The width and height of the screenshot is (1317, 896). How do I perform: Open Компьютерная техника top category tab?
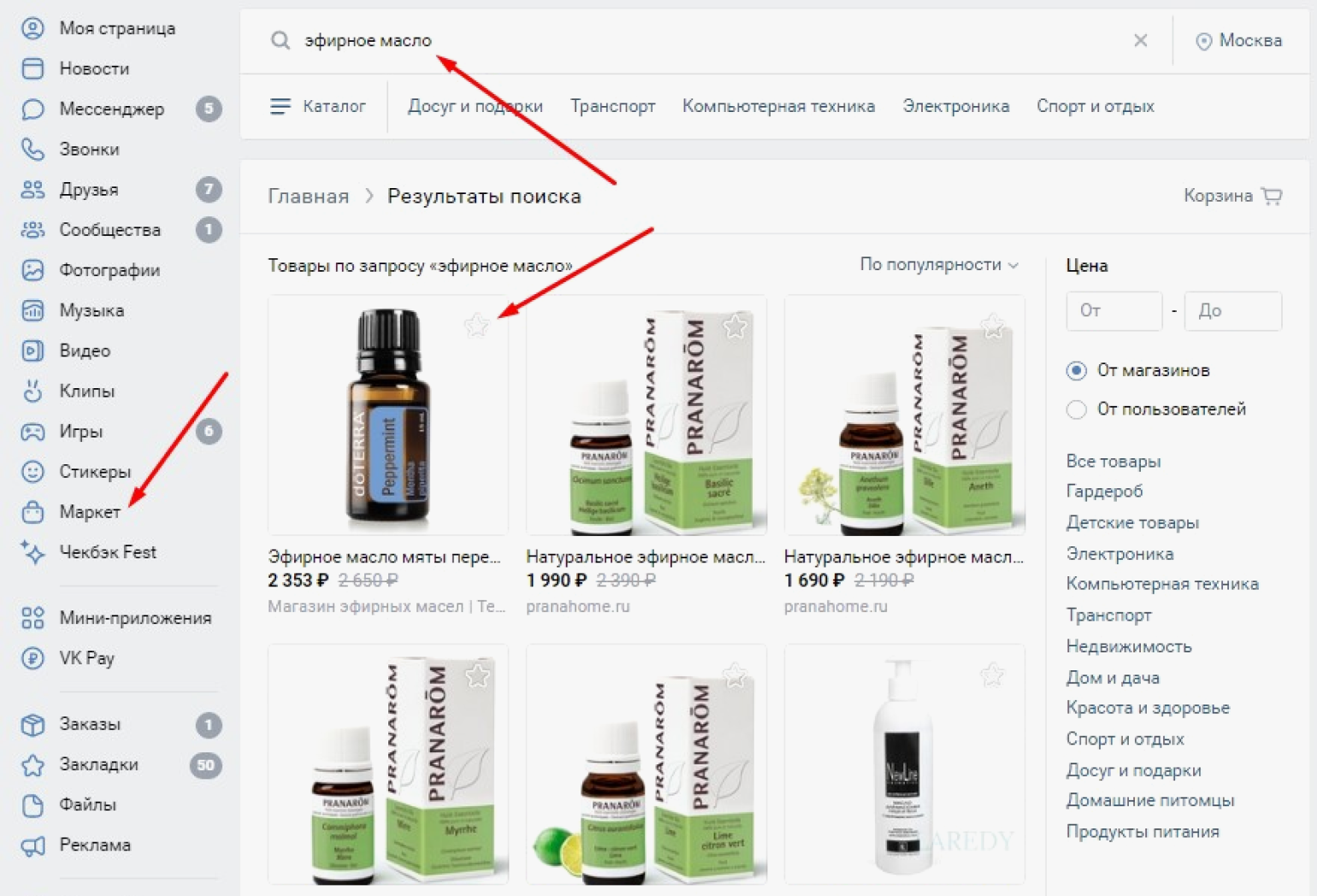pyautogui.click(x=778, y=106)
